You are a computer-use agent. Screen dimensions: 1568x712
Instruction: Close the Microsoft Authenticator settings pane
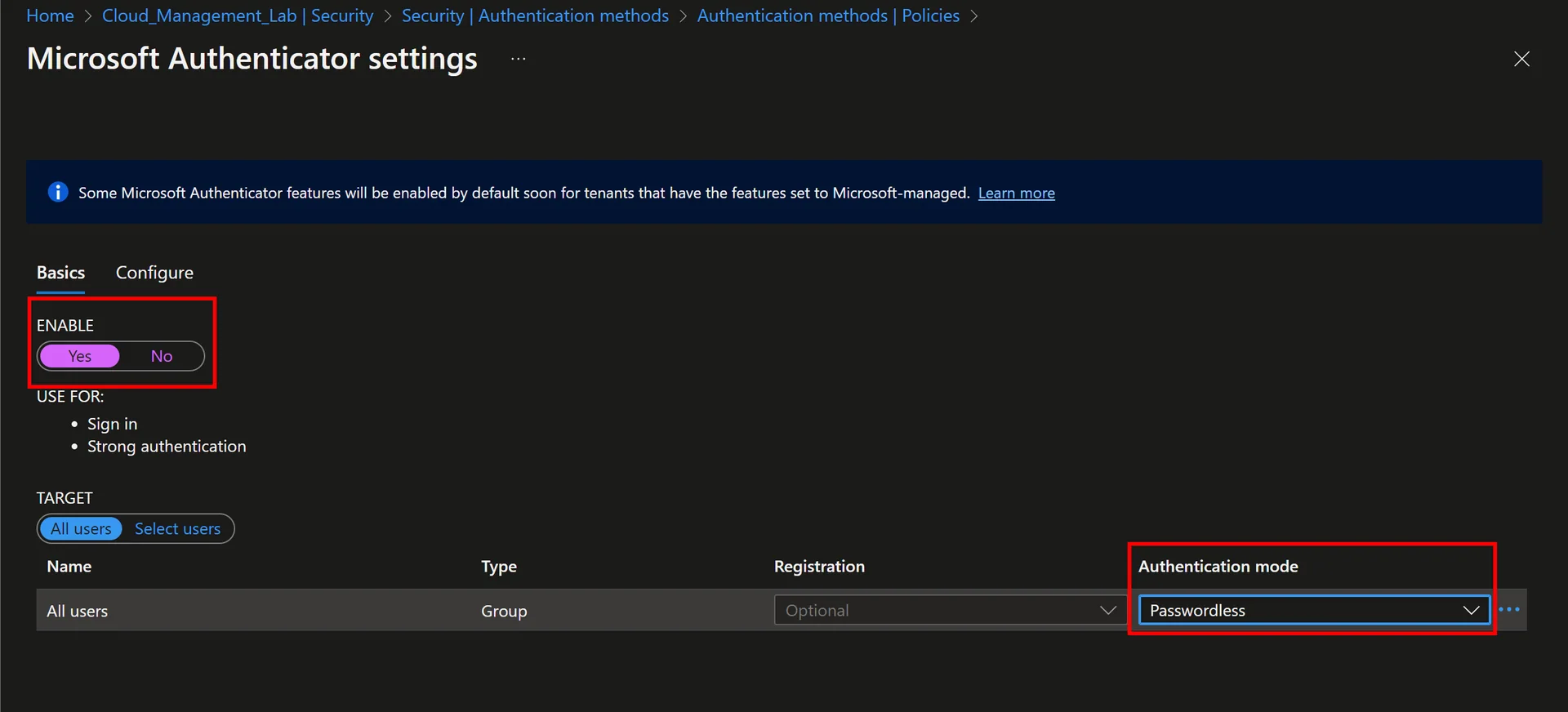(1521, 59)
